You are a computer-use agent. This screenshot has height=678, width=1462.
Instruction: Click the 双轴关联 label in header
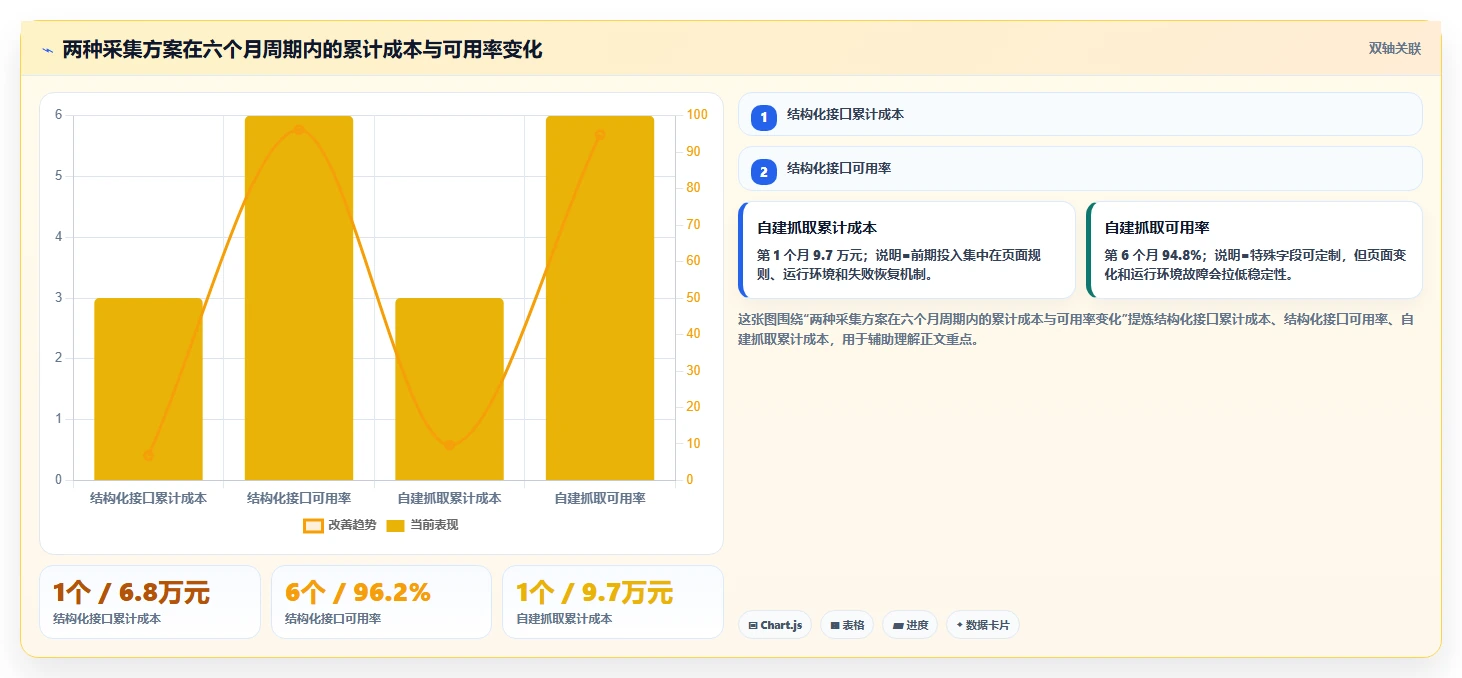click(1394, 49)
